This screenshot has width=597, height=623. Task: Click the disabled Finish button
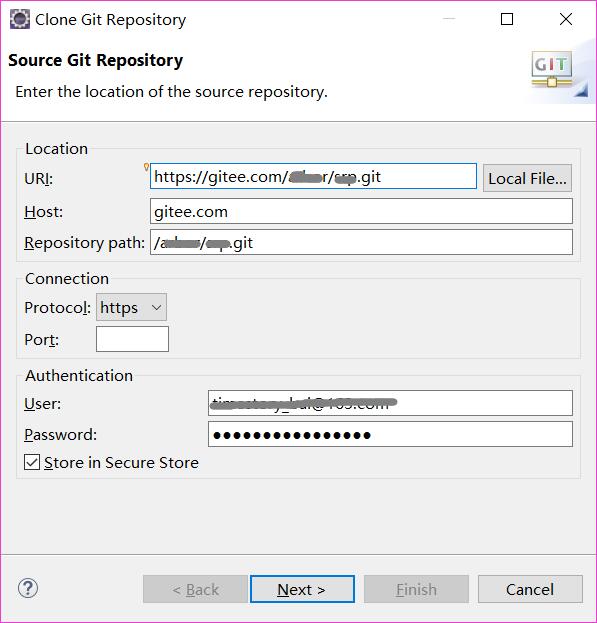coord(416,589)
